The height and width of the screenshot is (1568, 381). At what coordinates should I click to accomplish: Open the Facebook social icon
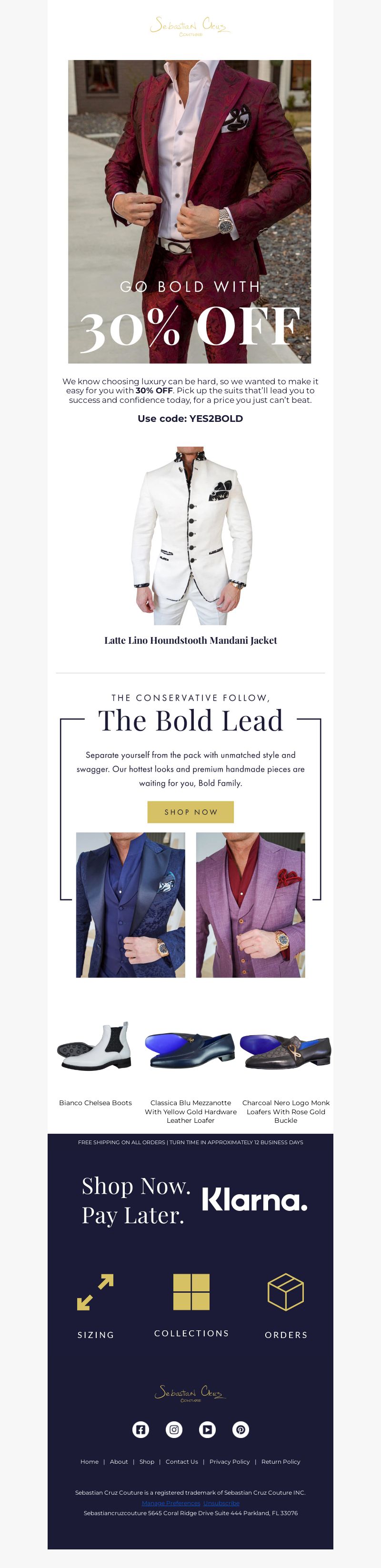click(140, 1430)
